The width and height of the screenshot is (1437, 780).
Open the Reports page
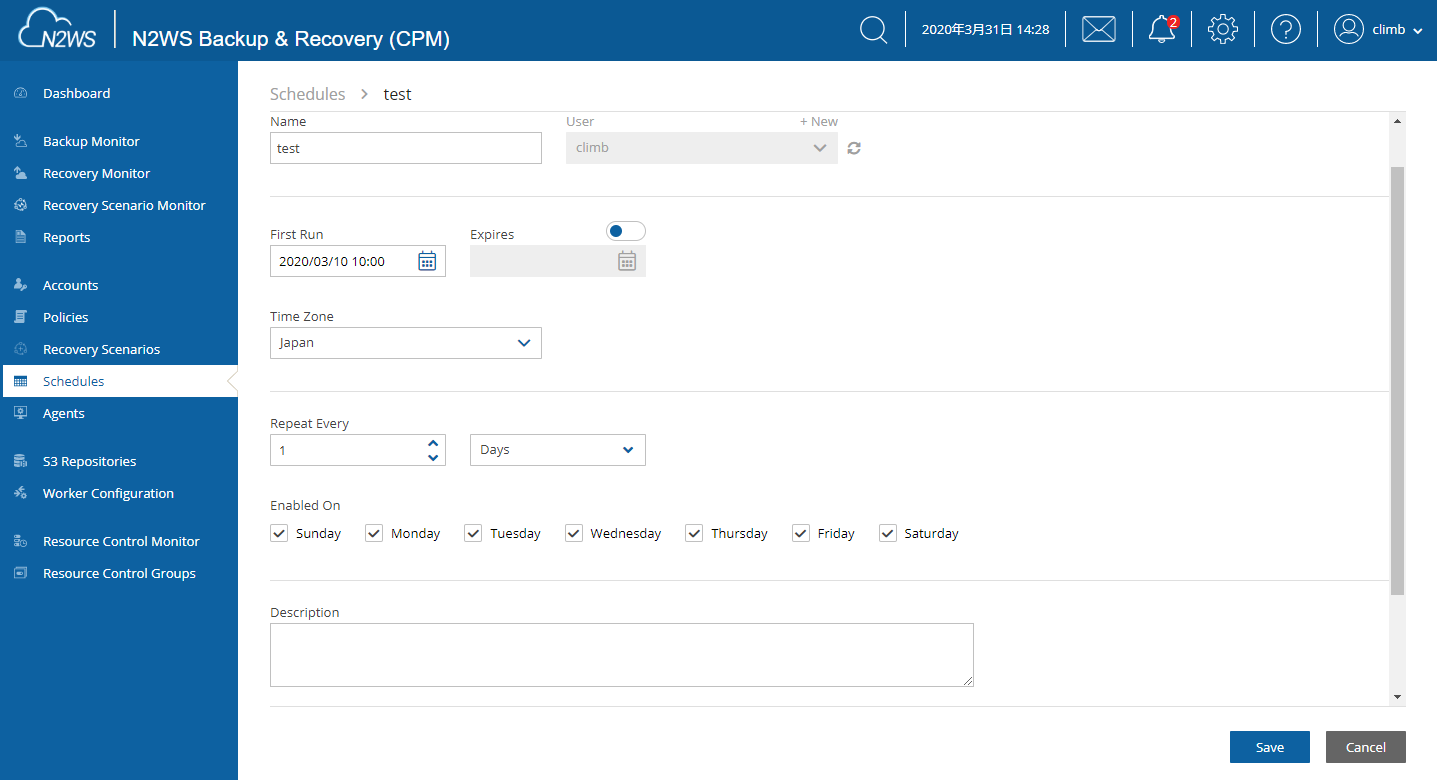pyautogui.click(x=66, y=237)
